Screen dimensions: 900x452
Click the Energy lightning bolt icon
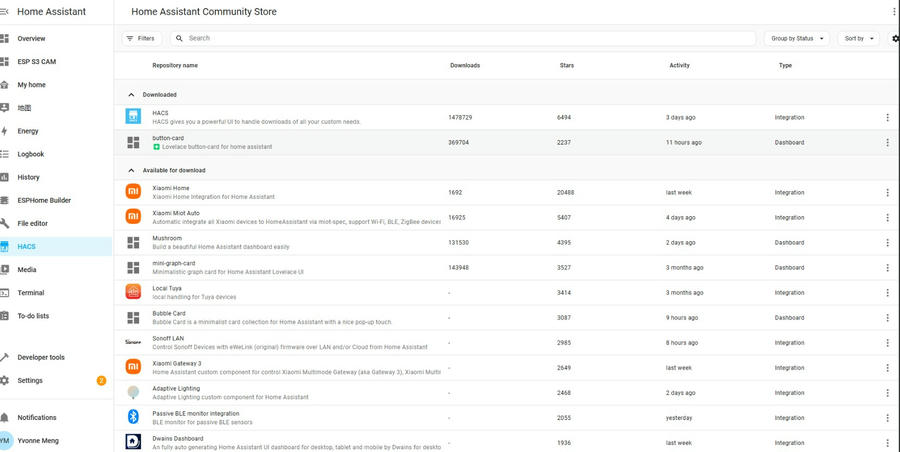(5, 131)
